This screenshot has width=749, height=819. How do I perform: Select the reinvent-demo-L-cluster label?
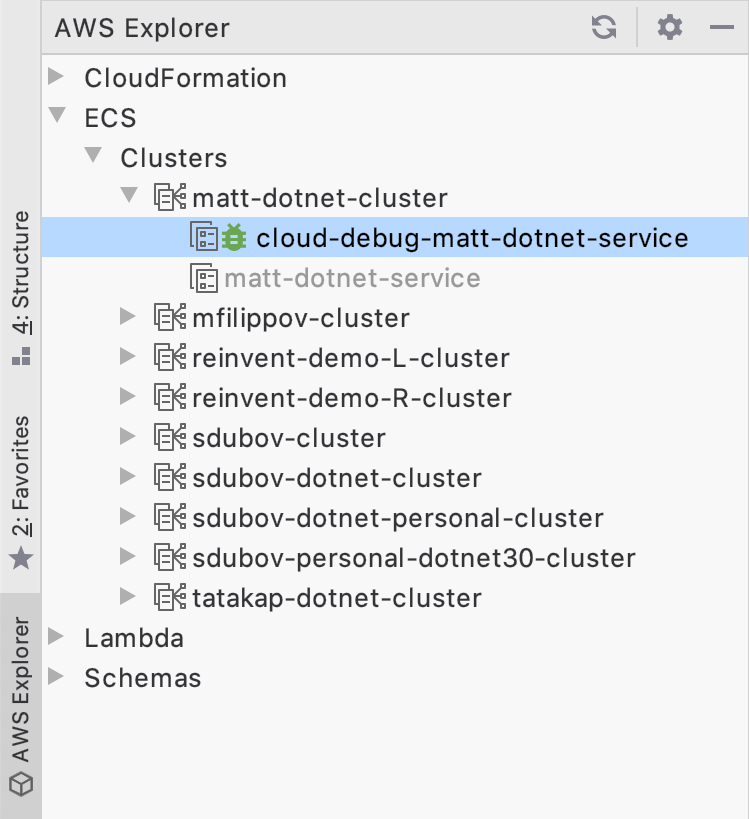click(350, 358)
